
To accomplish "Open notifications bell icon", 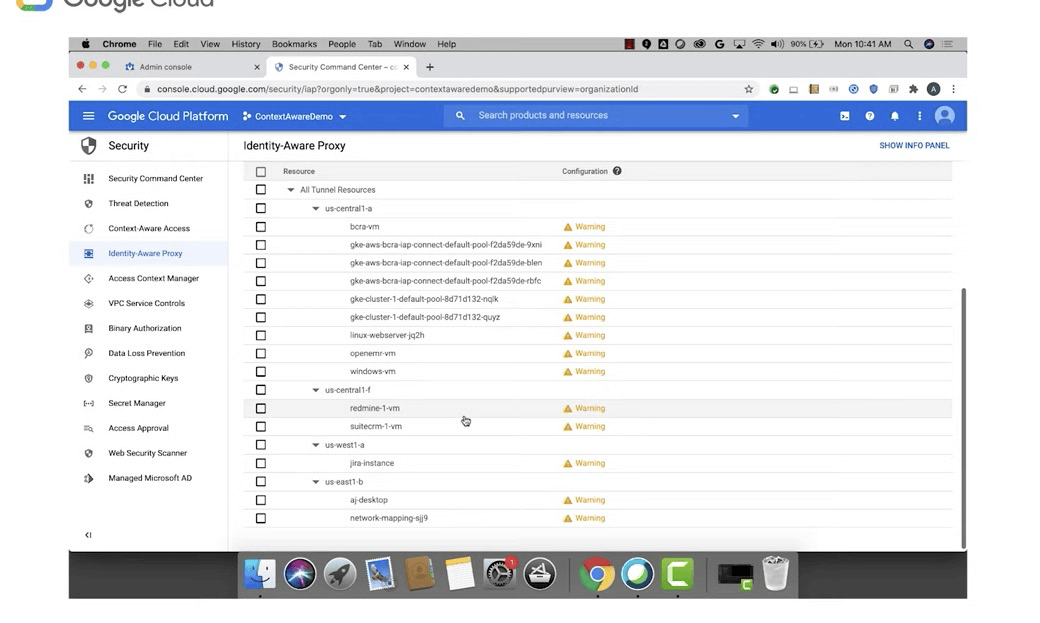I will 895,116.
